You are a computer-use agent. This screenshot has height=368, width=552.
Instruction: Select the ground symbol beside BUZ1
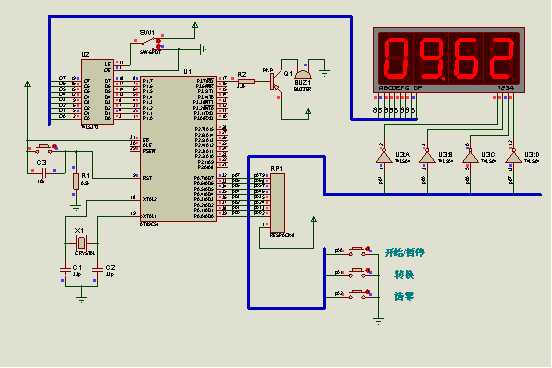(x=324, y=73)
